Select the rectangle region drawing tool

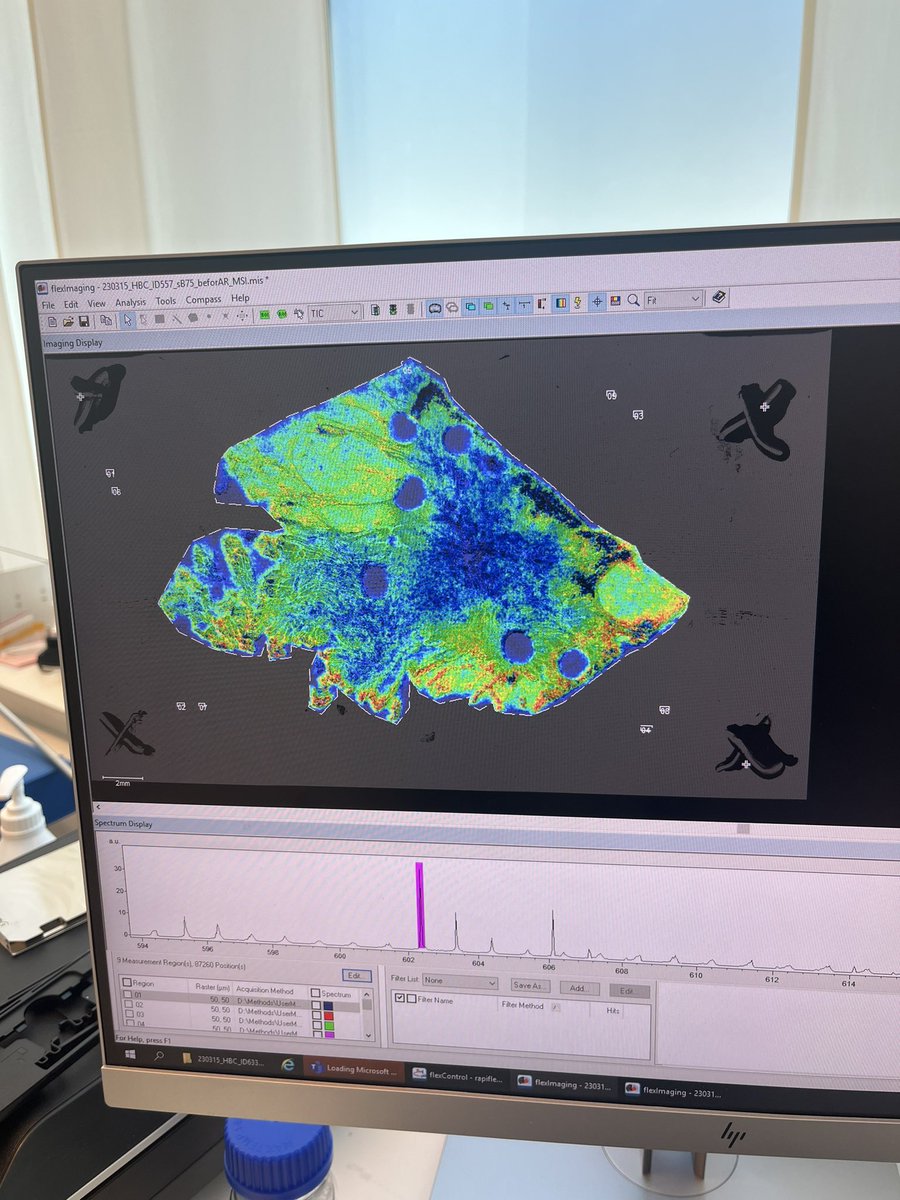[159, 319]
